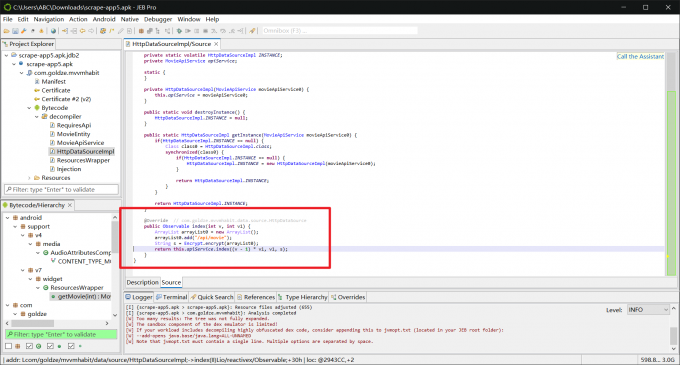Collapse the support package in hierarchy
This screenshot has width=680, height=365.
click(x=15, y=226)
